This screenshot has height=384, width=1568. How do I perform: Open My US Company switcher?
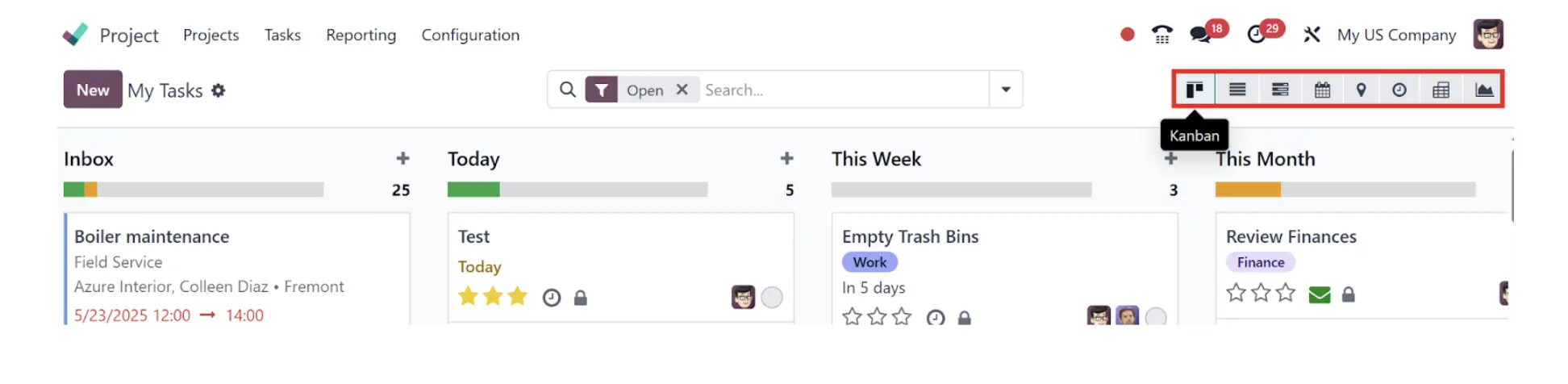(x=1396, y=35)
